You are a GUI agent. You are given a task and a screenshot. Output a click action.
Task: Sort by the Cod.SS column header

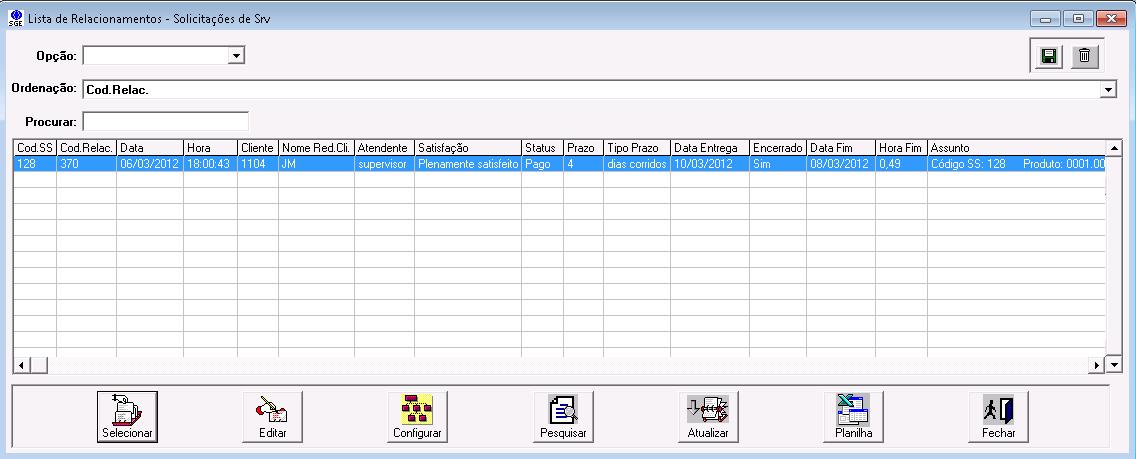click(x=35, y=148)
